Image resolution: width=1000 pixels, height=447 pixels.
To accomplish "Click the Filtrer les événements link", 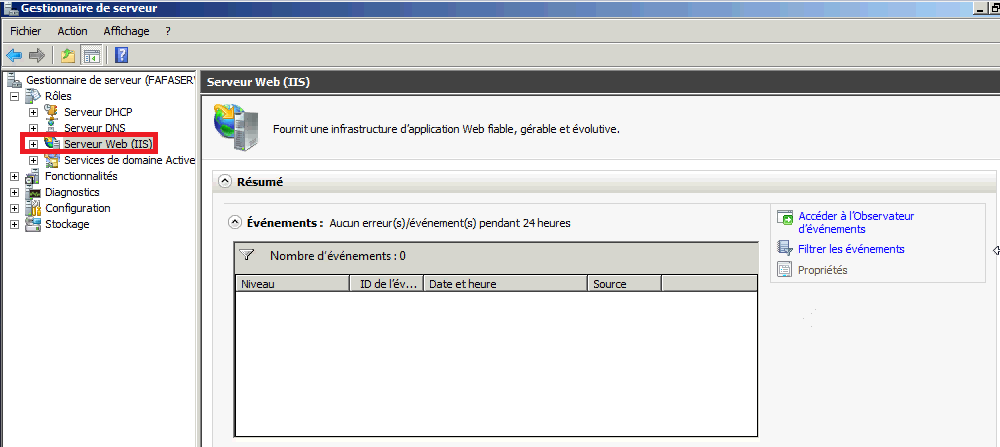I will (x=851, y=249).
